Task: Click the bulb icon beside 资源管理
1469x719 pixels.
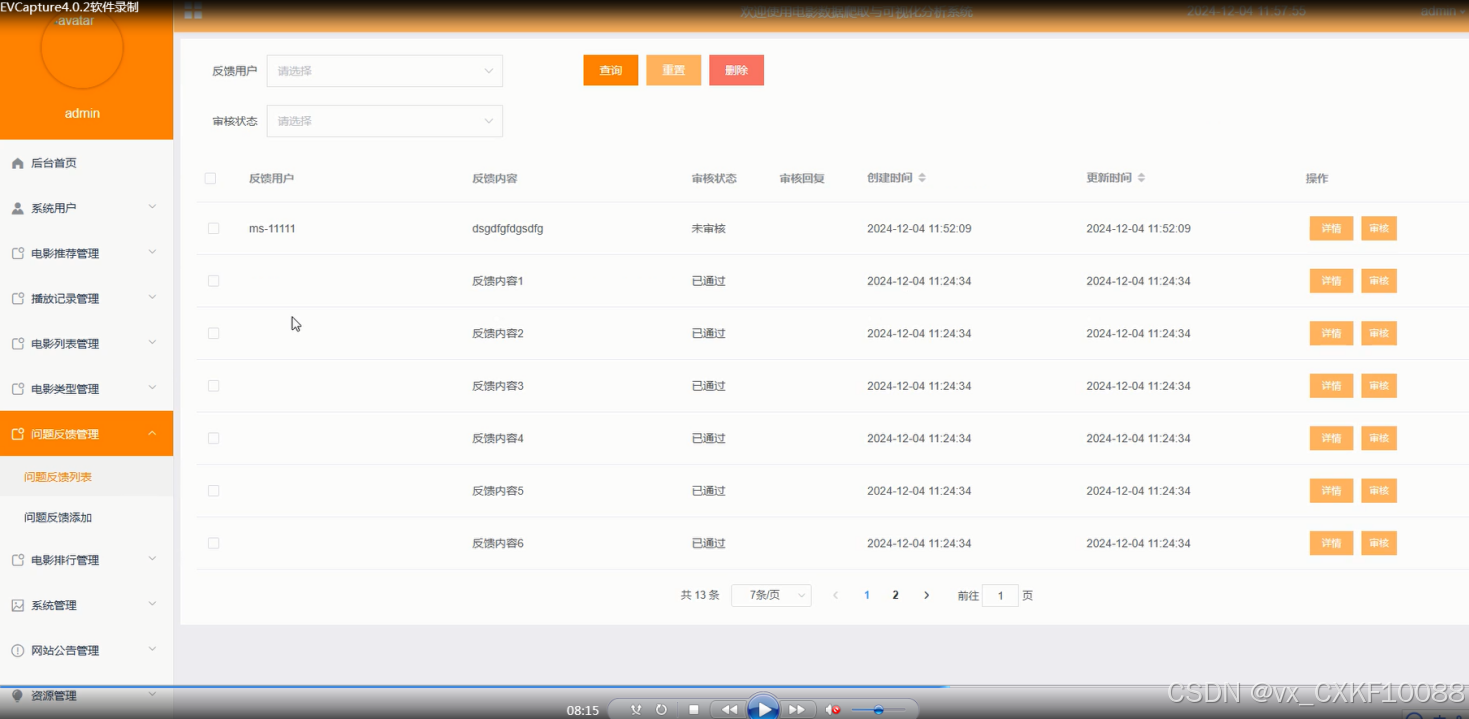Action: click(17, 695)
